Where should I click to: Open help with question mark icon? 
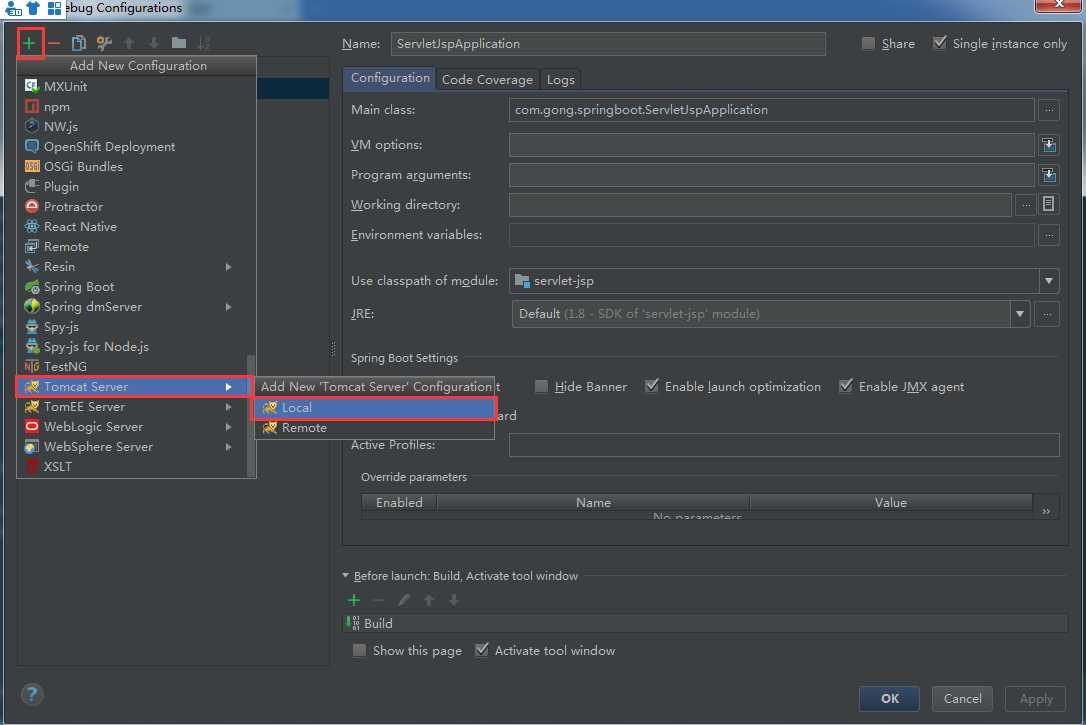click(x=32, y=694)
